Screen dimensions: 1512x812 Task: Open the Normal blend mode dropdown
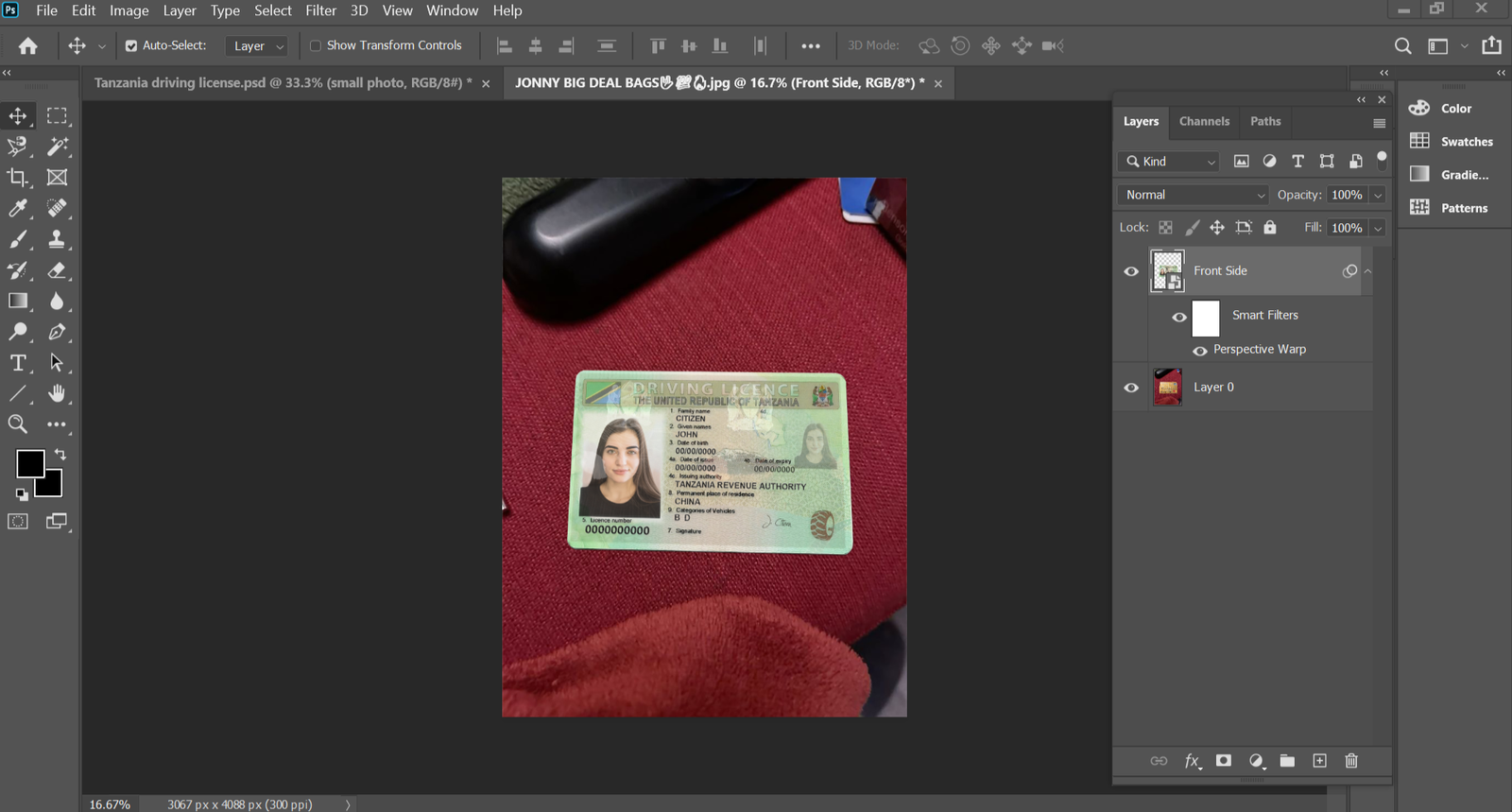pyautogui.click(x=1194, y=195)
